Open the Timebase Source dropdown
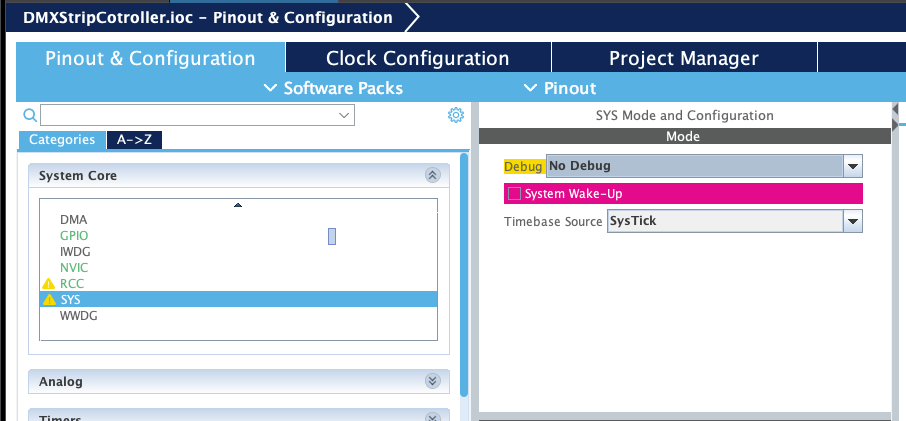 tap(852, 221)
